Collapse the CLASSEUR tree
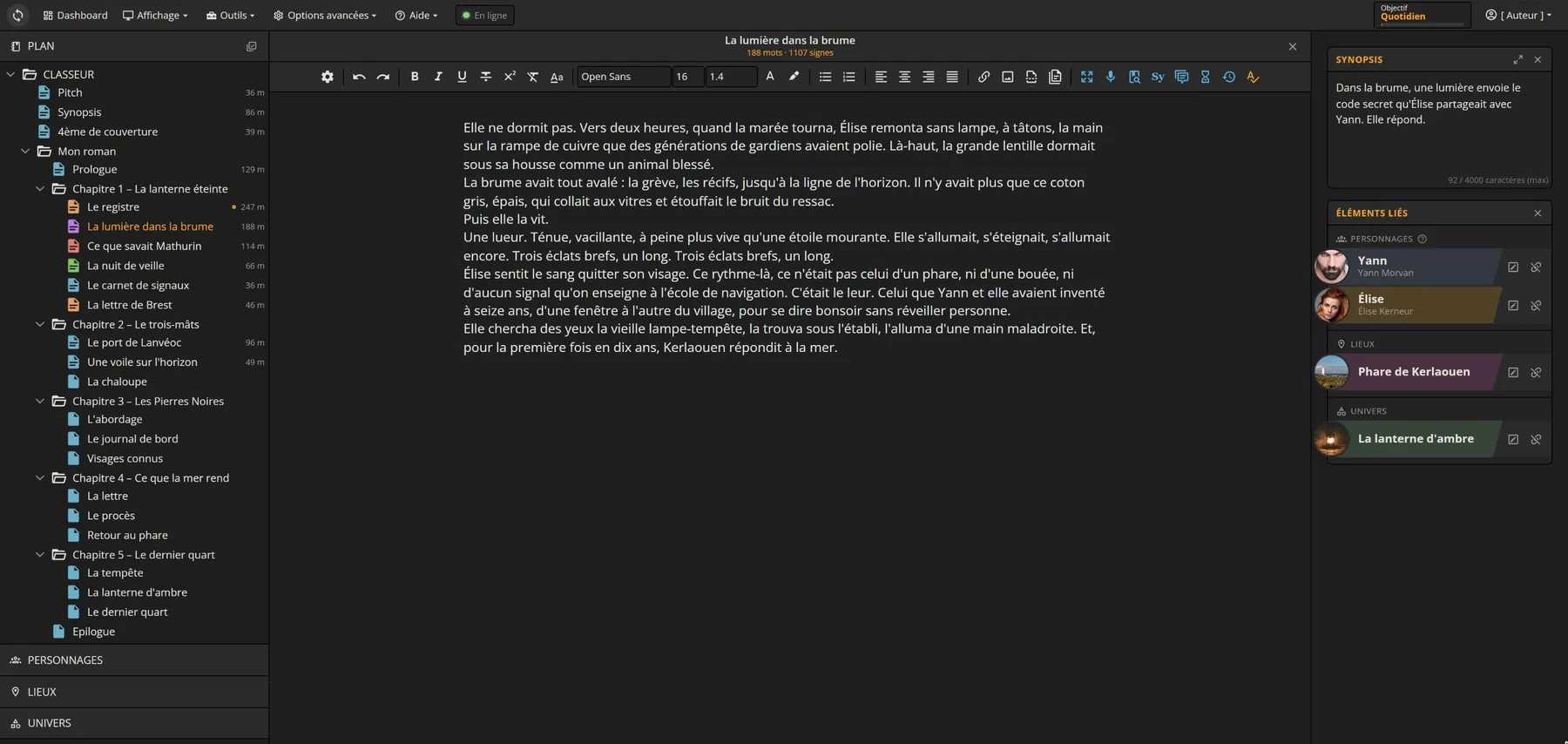 (x=10, y=74)
